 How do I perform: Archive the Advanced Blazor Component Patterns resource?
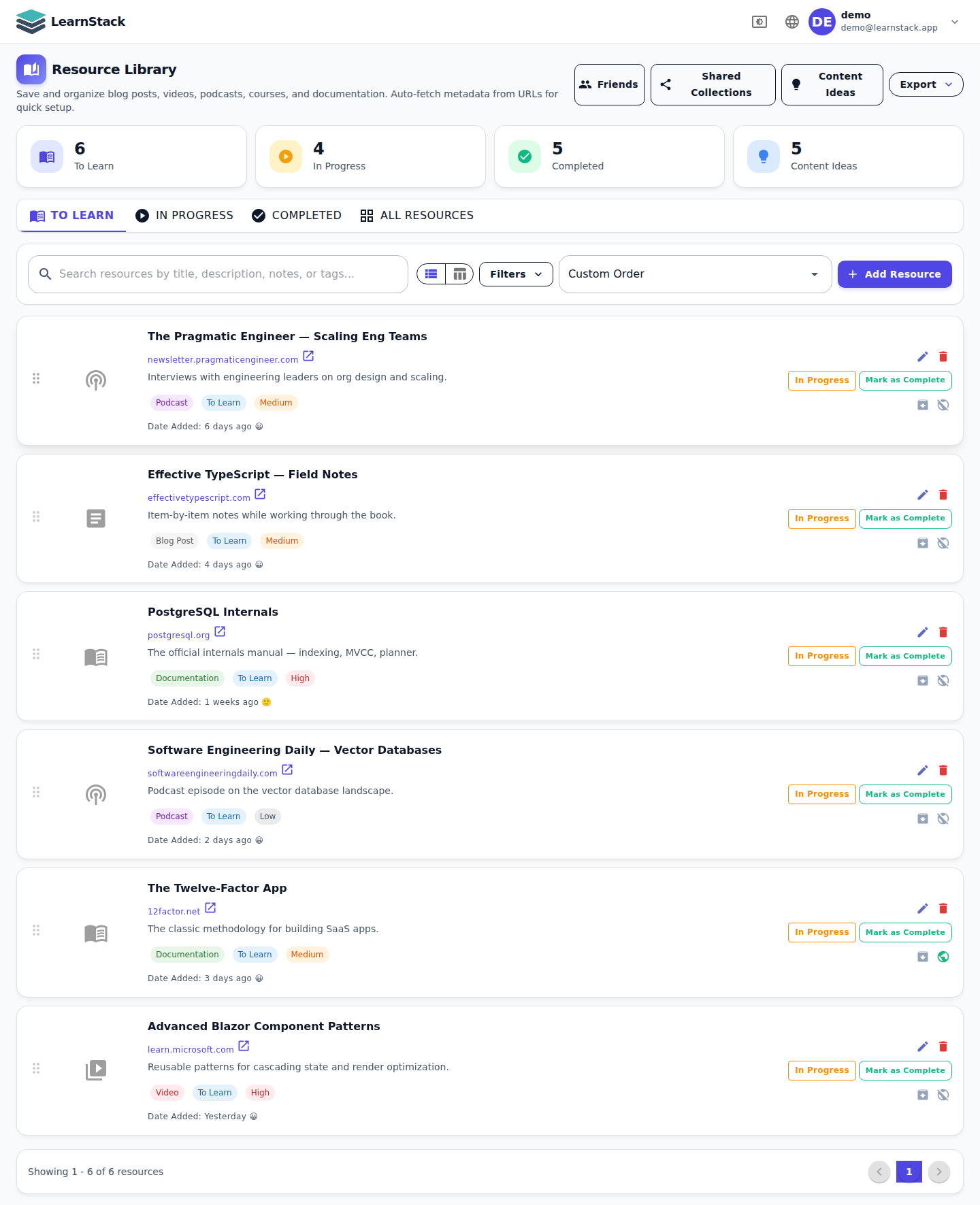click(923, 1095)
